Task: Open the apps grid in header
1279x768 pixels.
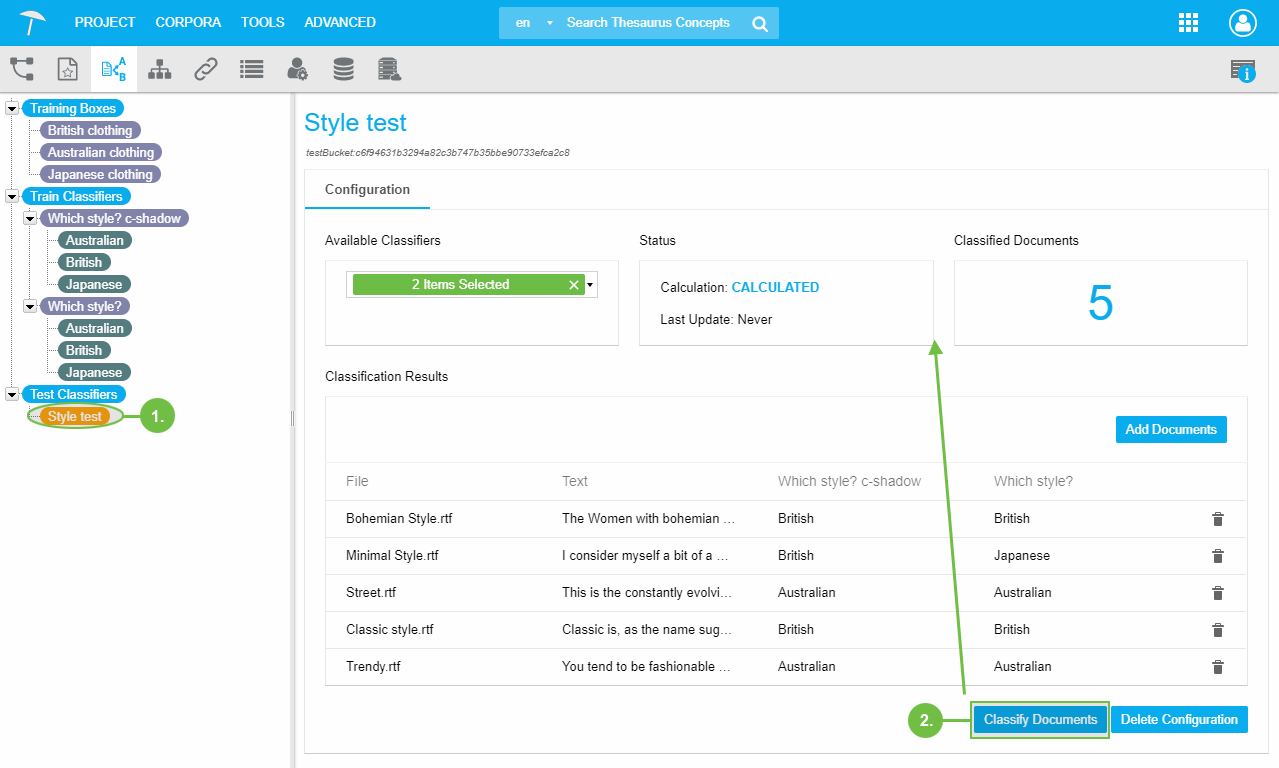Action: click(1189, 23)
